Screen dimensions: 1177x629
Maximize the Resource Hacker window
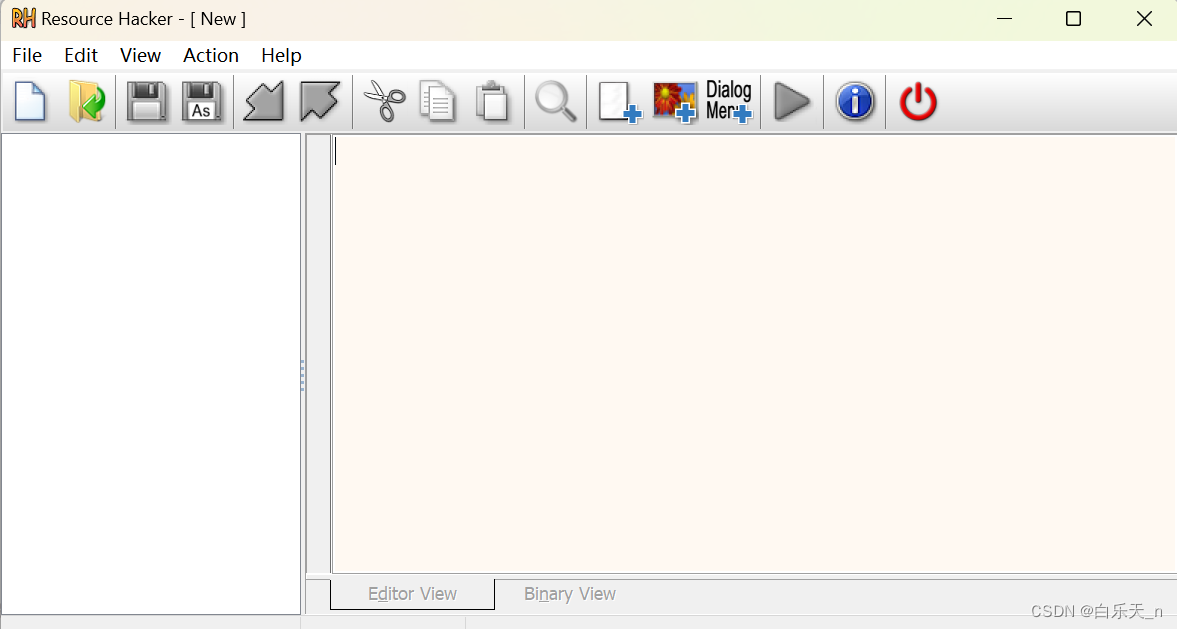pos(1073,19)
